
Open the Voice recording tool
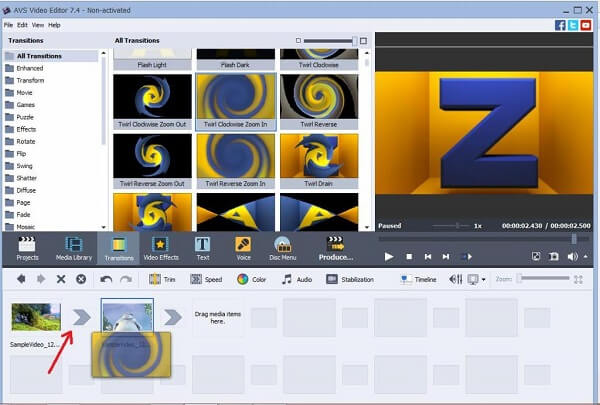pyautogui.click(x=243, y=249)
